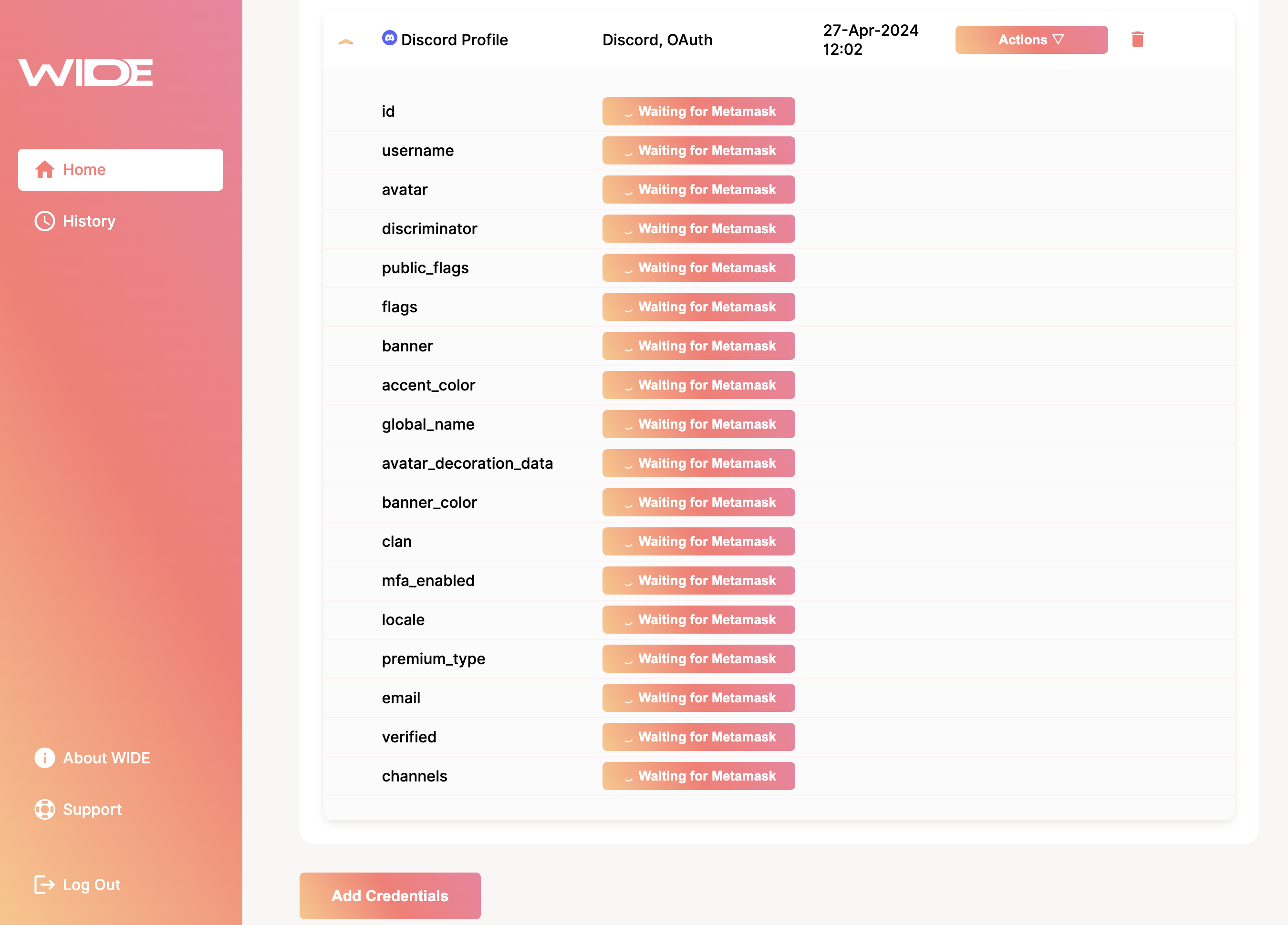1288x925 pixels.
Task: Select the 'verified' field label
Action: pyautogui.click(x=409, y=737)
